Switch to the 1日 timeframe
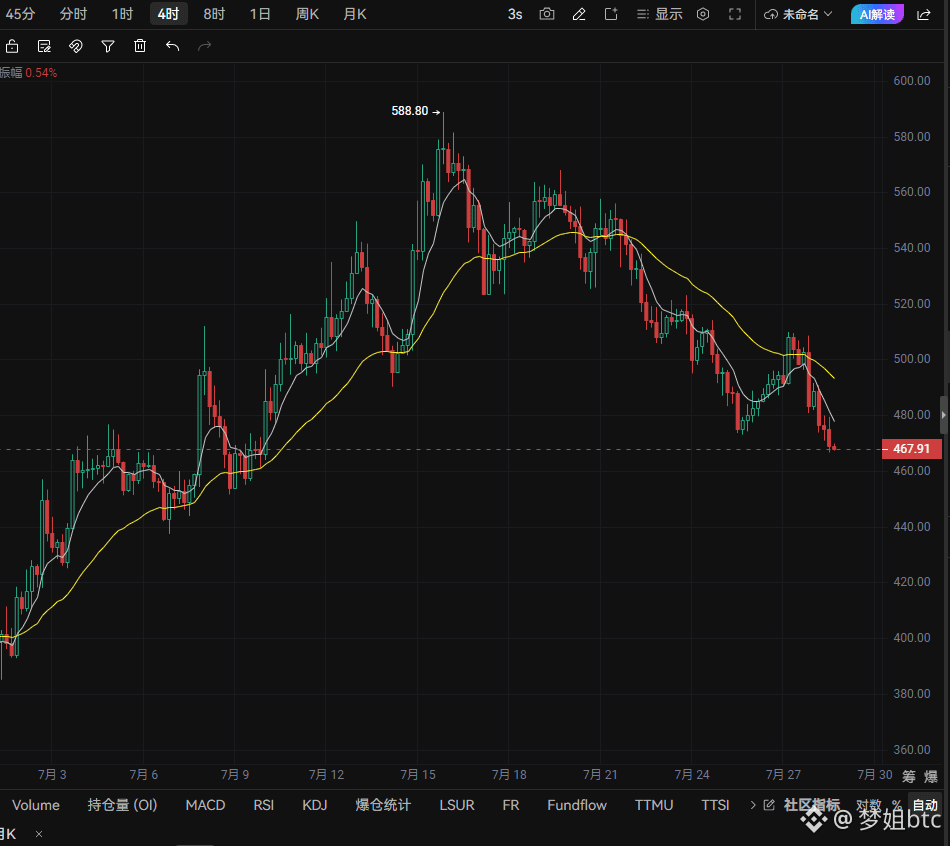 point(260,14)
